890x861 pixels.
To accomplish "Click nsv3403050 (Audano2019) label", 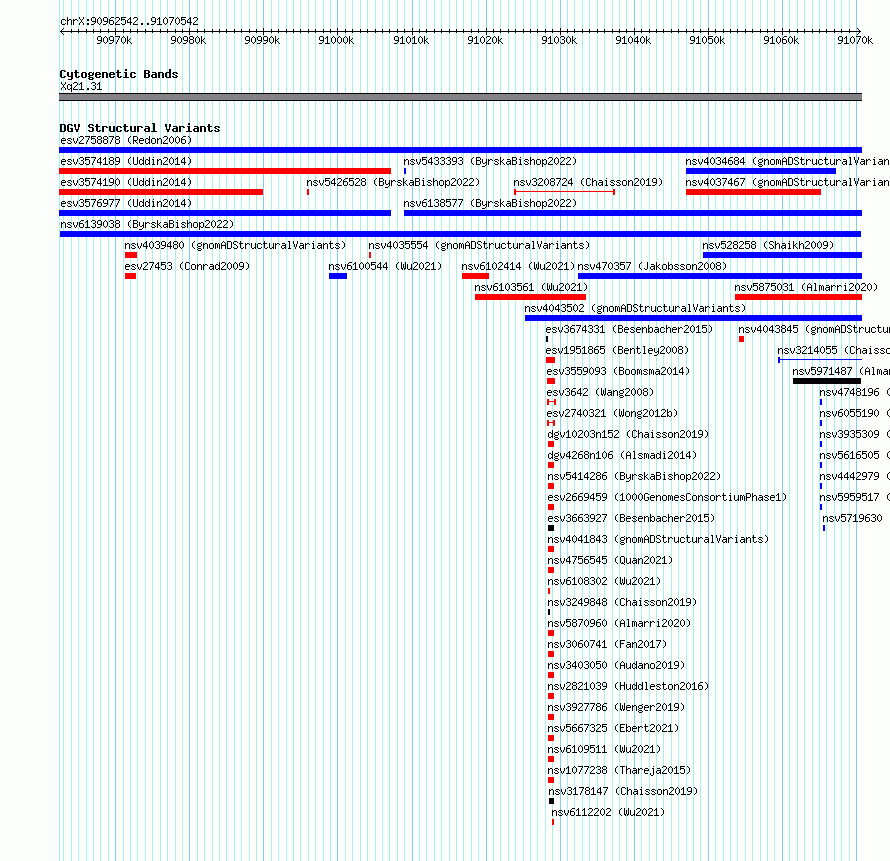I will pos(616,665).
